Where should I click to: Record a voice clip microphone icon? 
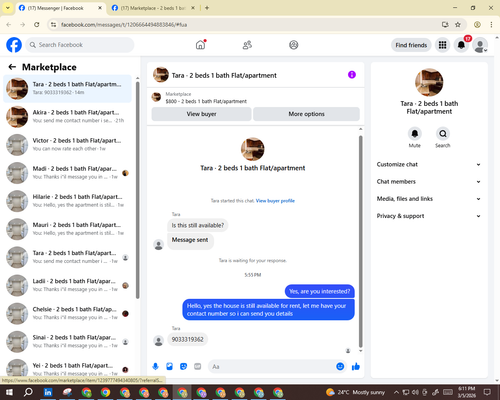[x=155, y=367]
